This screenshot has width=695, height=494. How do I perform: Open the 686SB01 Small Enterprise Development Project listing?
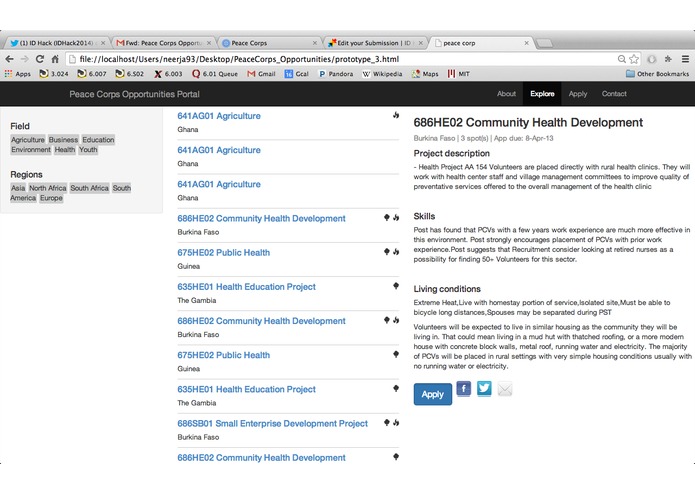[273, 424]
